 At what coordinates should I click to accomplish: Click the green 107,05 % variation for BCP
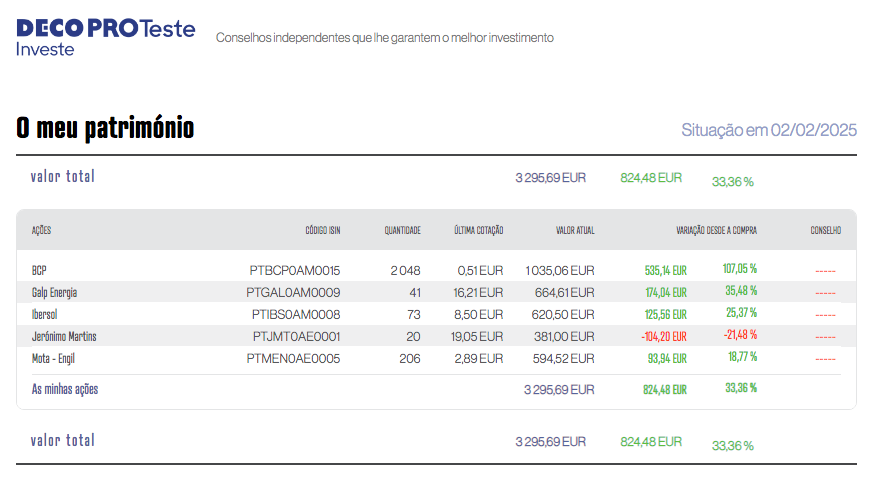[x=739, y=269]
